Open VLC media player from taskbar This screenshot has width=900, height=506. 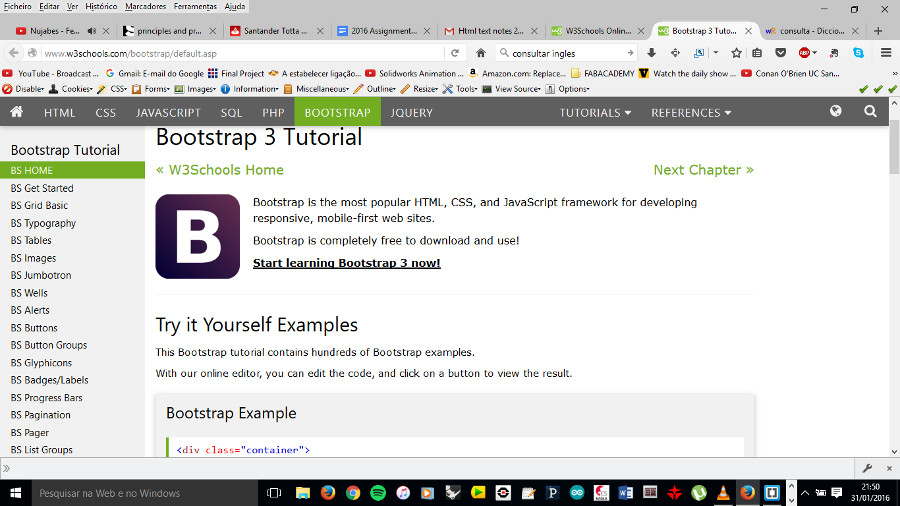point(723,493)
